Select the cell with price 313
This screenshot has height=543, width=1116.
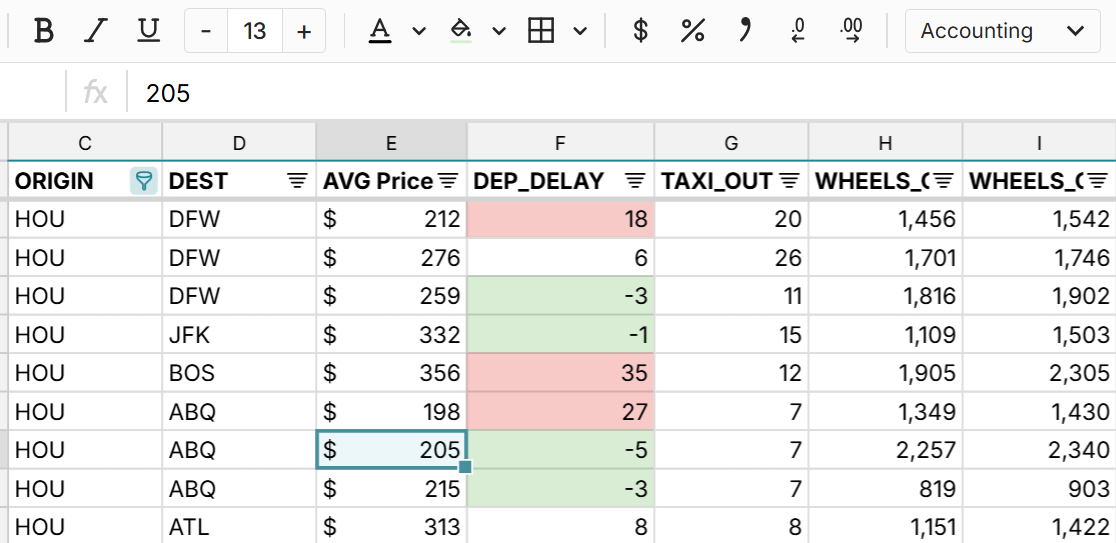391,527
